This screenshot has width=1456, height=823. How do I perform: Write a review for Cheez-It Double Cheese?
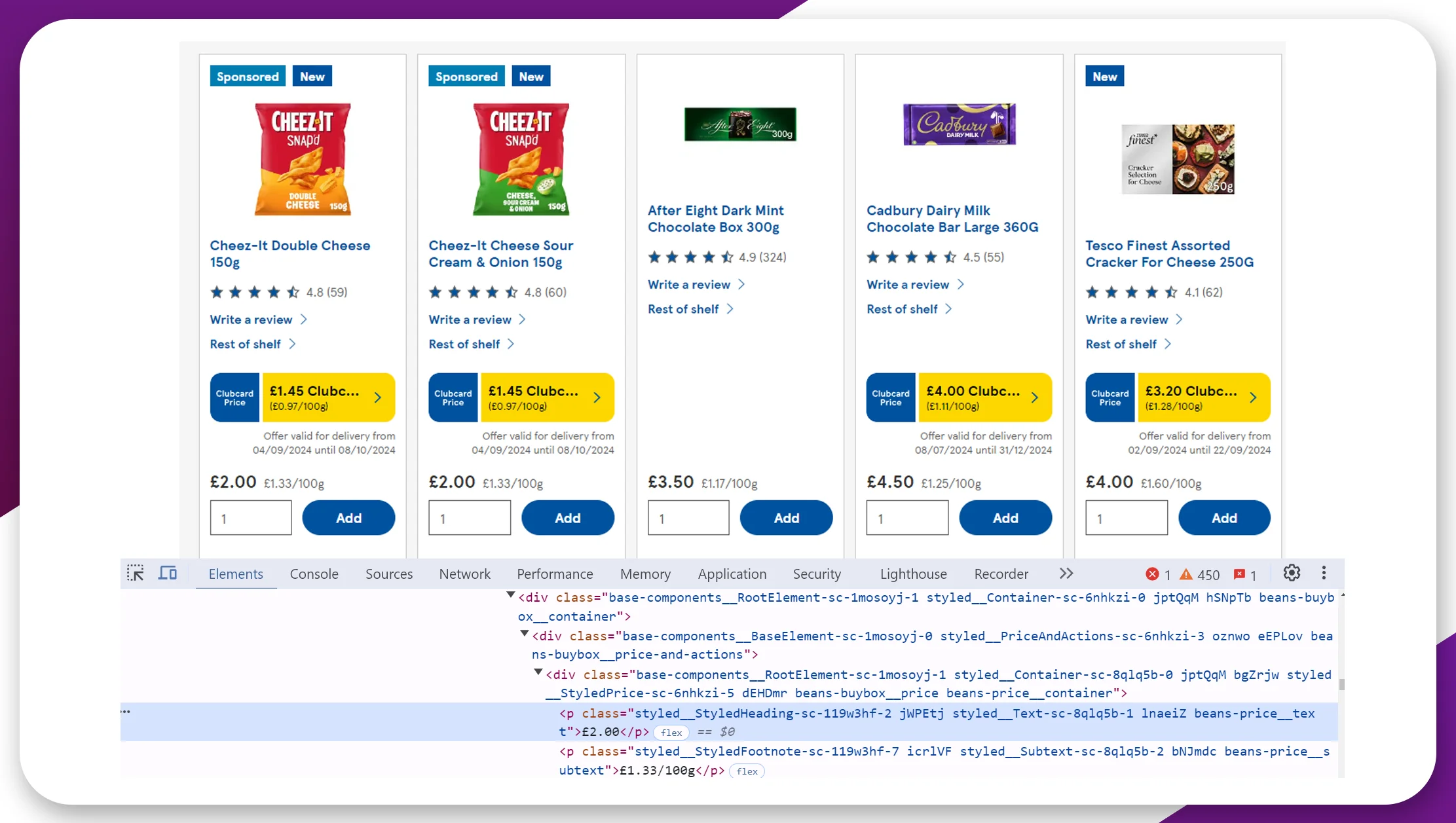(x=258, y=320)
